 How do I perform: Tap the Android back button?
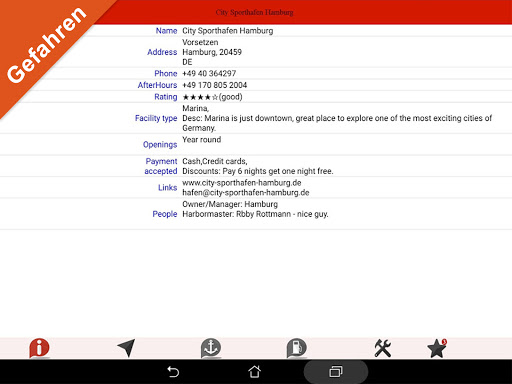click(173, 372)
